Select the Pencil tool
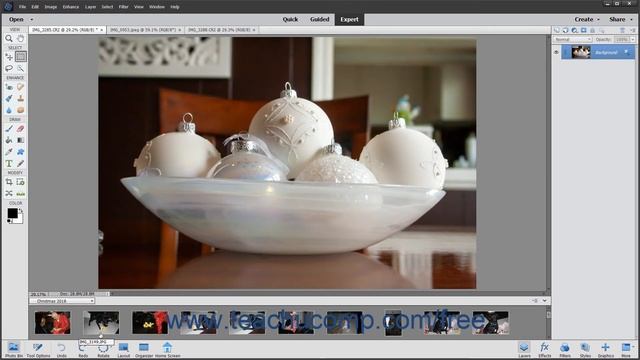Viewport: 640px width, 360px height. (x=20, y=164)
